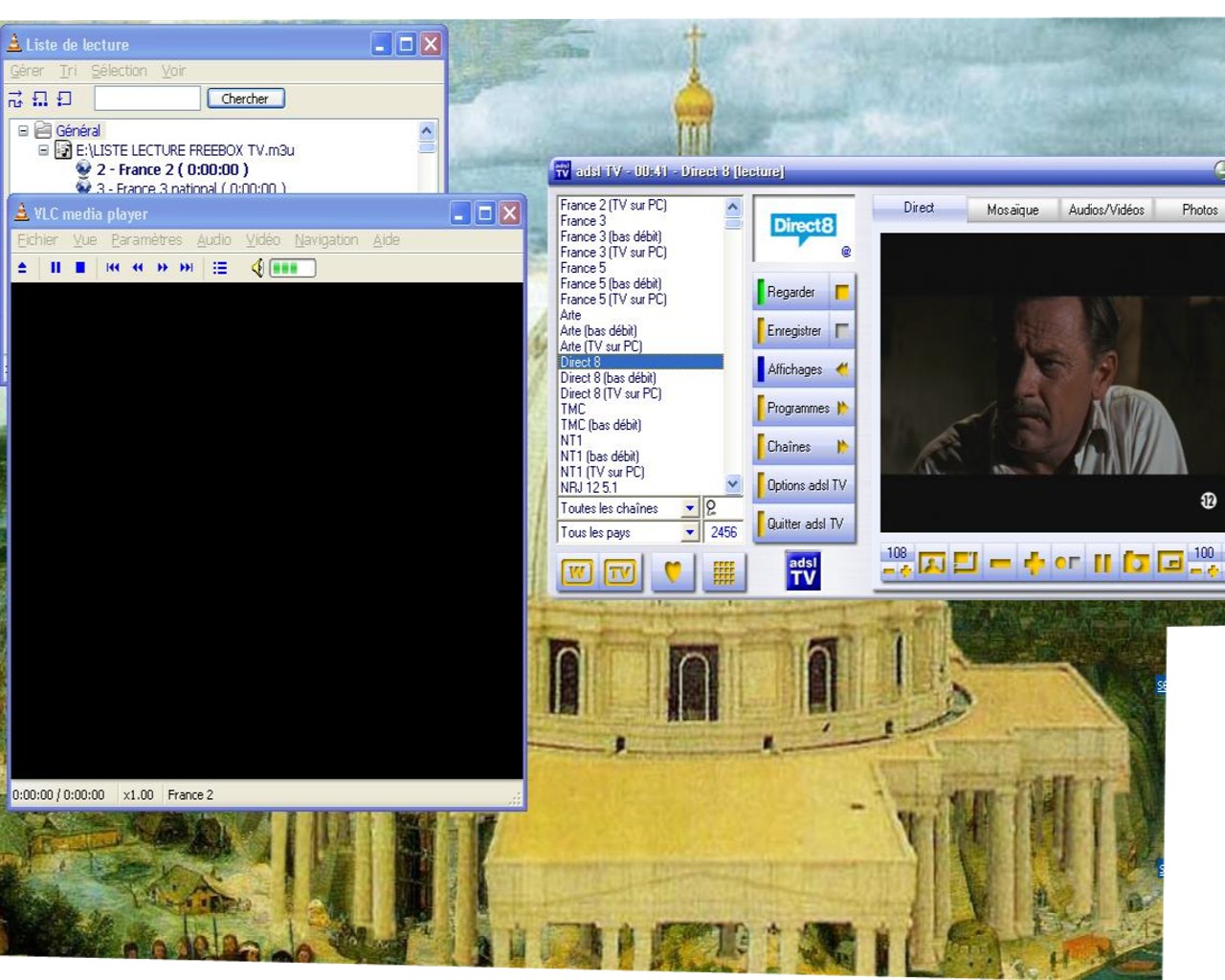
Task: Skip to next track in VLC
Action: [187, 268]
